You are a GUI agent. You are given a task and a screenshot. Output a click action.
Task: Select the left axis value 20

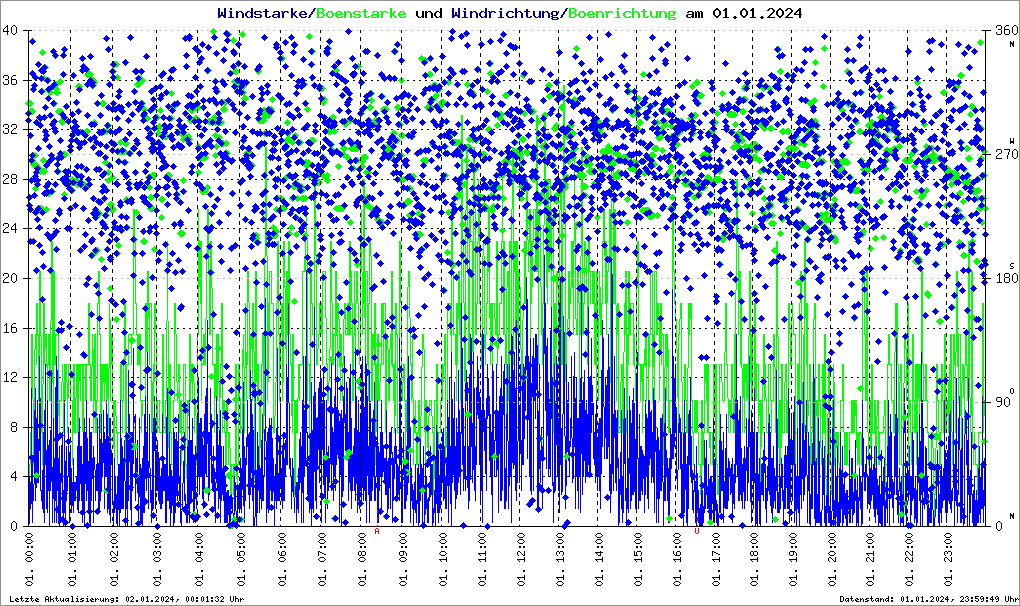[10, 278]
